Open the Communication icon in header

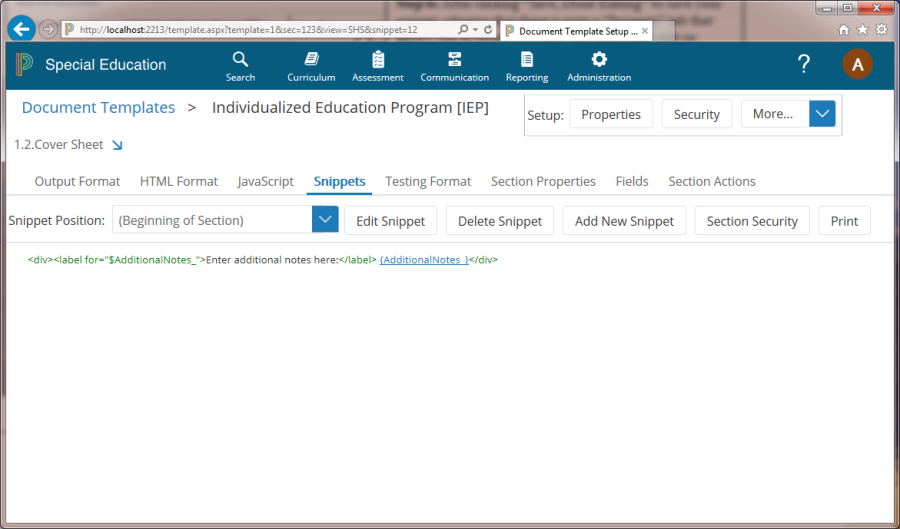[454, 60]
